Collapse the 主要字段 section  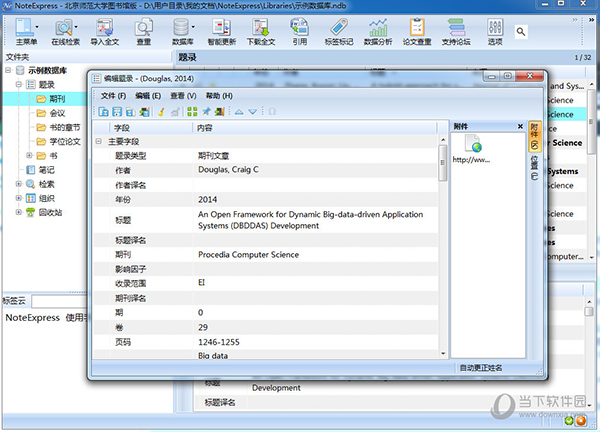(99, 142)
